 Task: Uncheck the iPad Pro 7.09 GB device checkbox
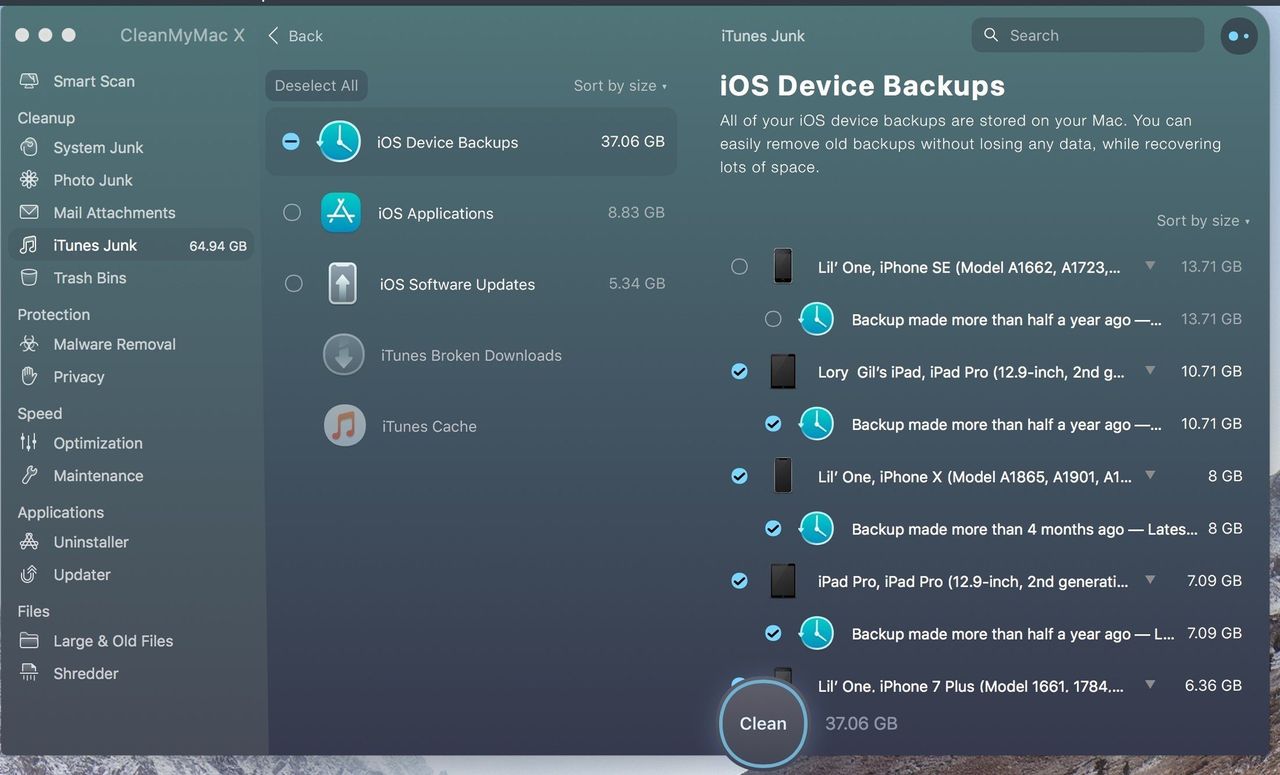[x=739, y=580]
